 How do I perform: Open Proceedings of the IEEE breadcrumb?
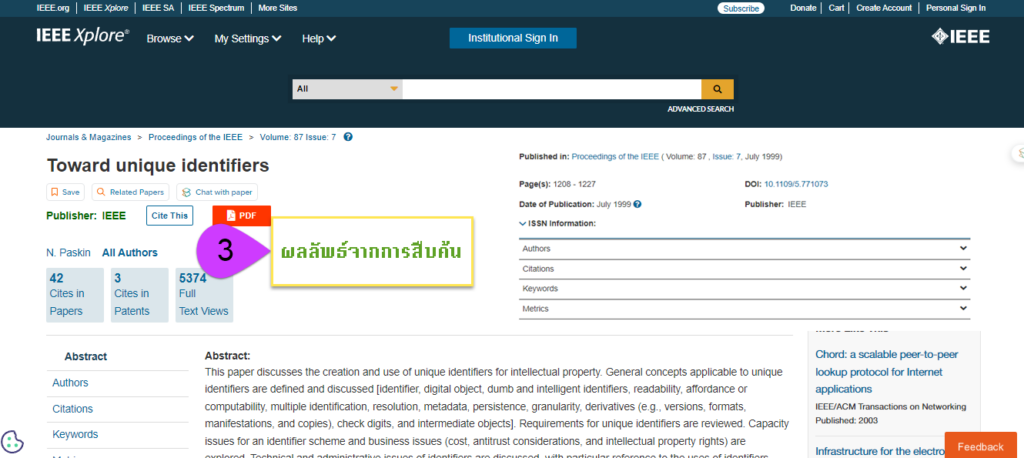coord(195,137)
